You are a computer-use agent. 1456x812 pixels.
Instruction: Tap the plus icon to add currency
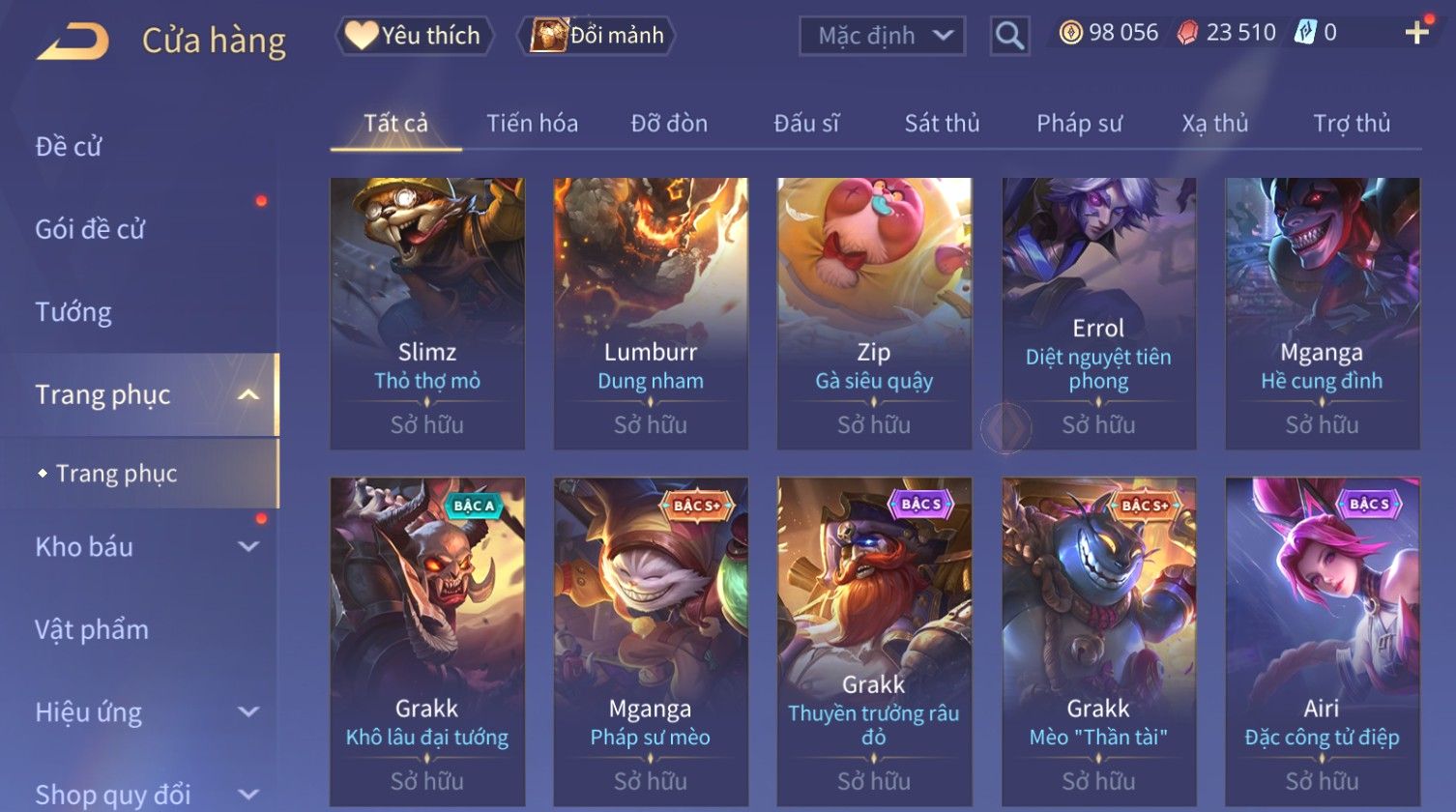1416,33
